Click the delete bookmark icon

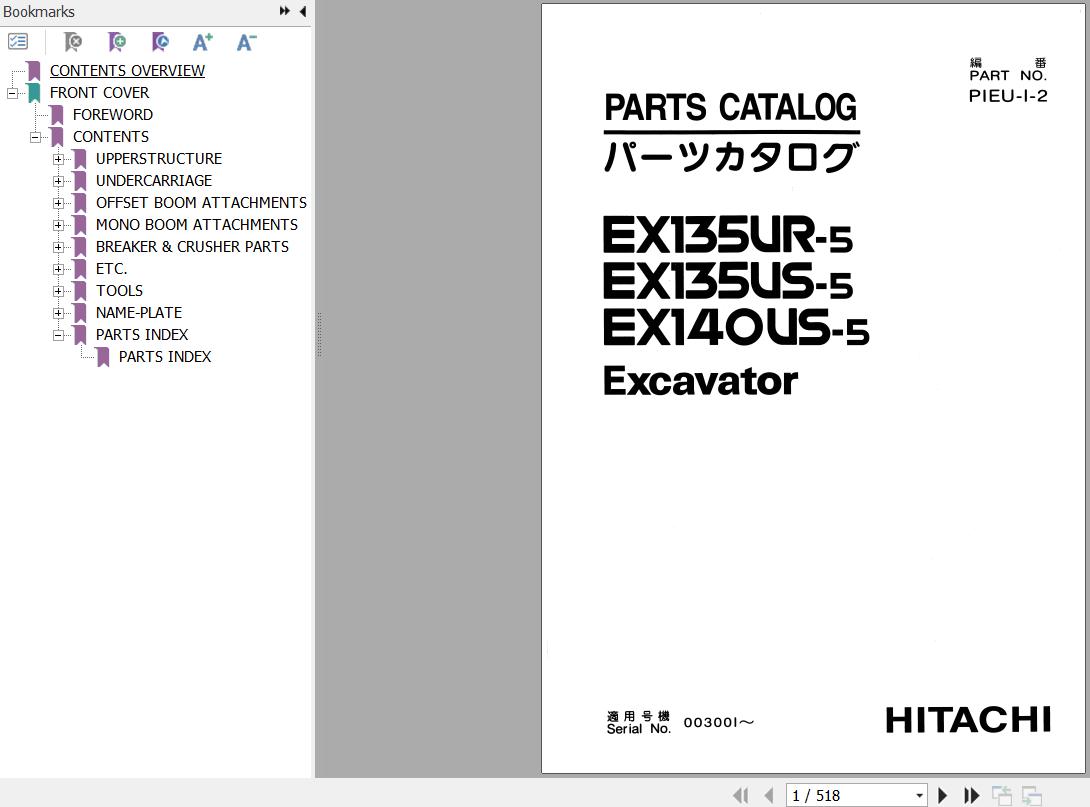tap(72, 42)
